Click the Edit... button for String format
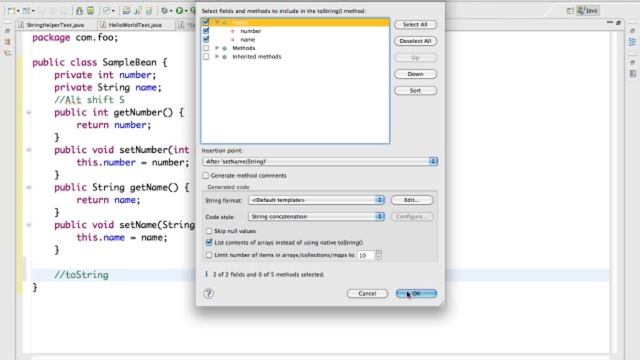 tap(412, 200)
